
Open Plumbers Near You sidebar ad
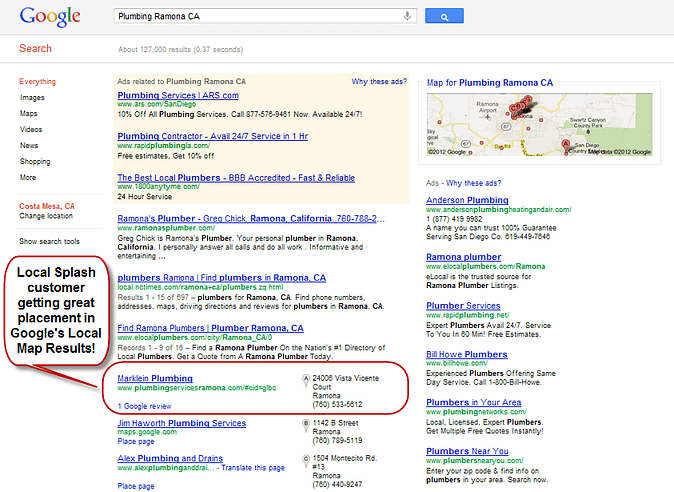click(x=467, y=452)
